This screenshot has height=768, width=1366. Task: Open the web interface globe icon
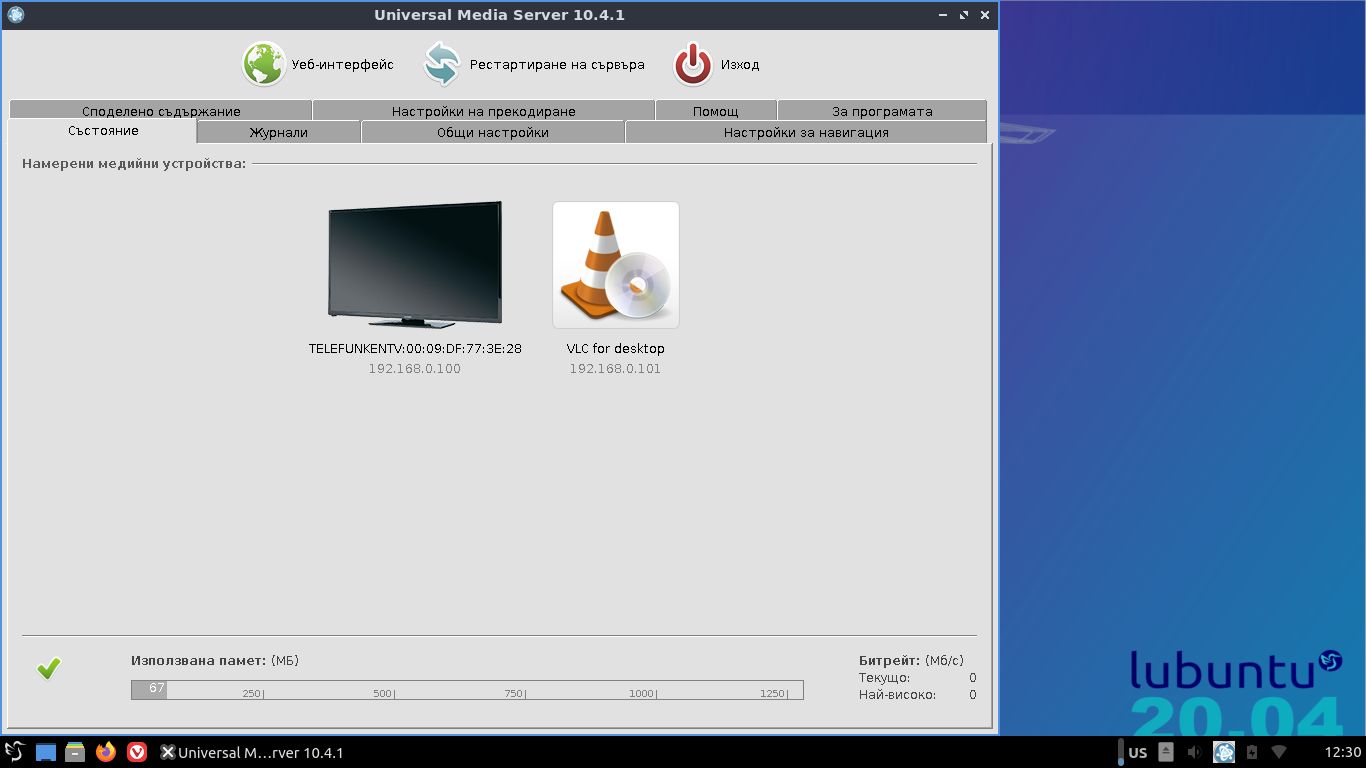click(264, 64)
